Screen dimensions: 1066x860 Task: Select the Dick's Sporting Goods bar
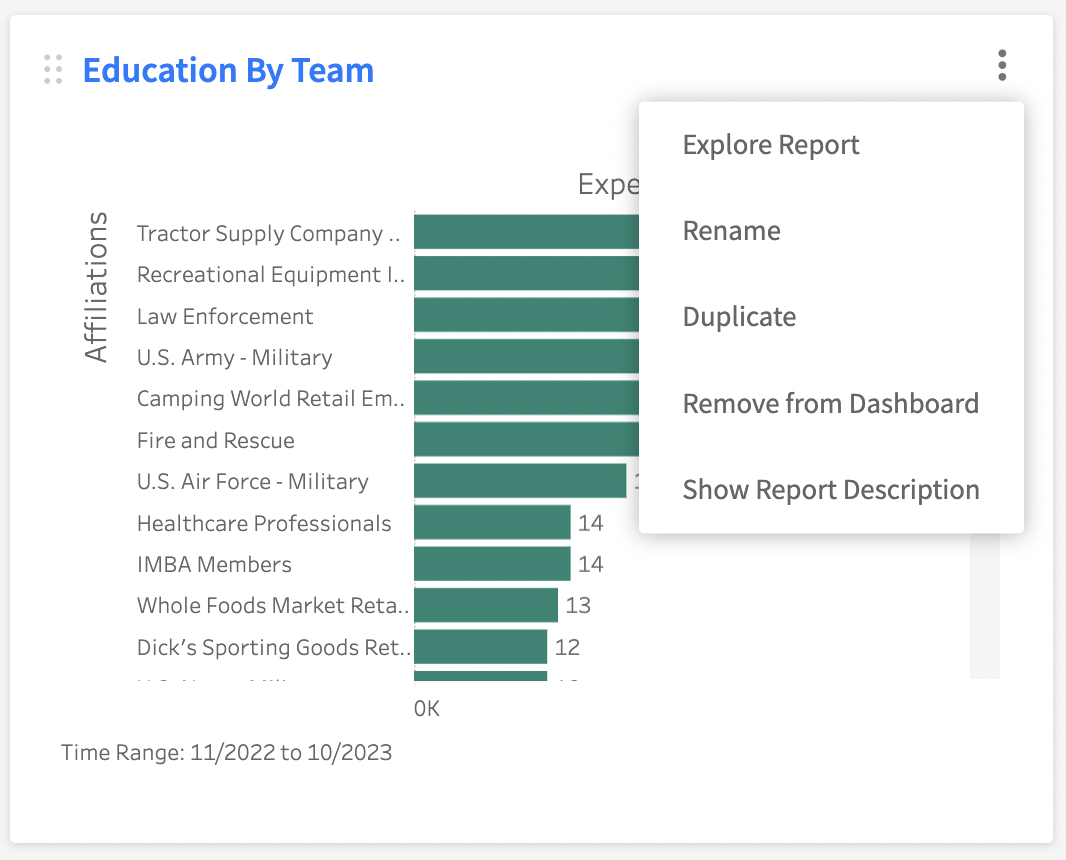tap(481, 647)
